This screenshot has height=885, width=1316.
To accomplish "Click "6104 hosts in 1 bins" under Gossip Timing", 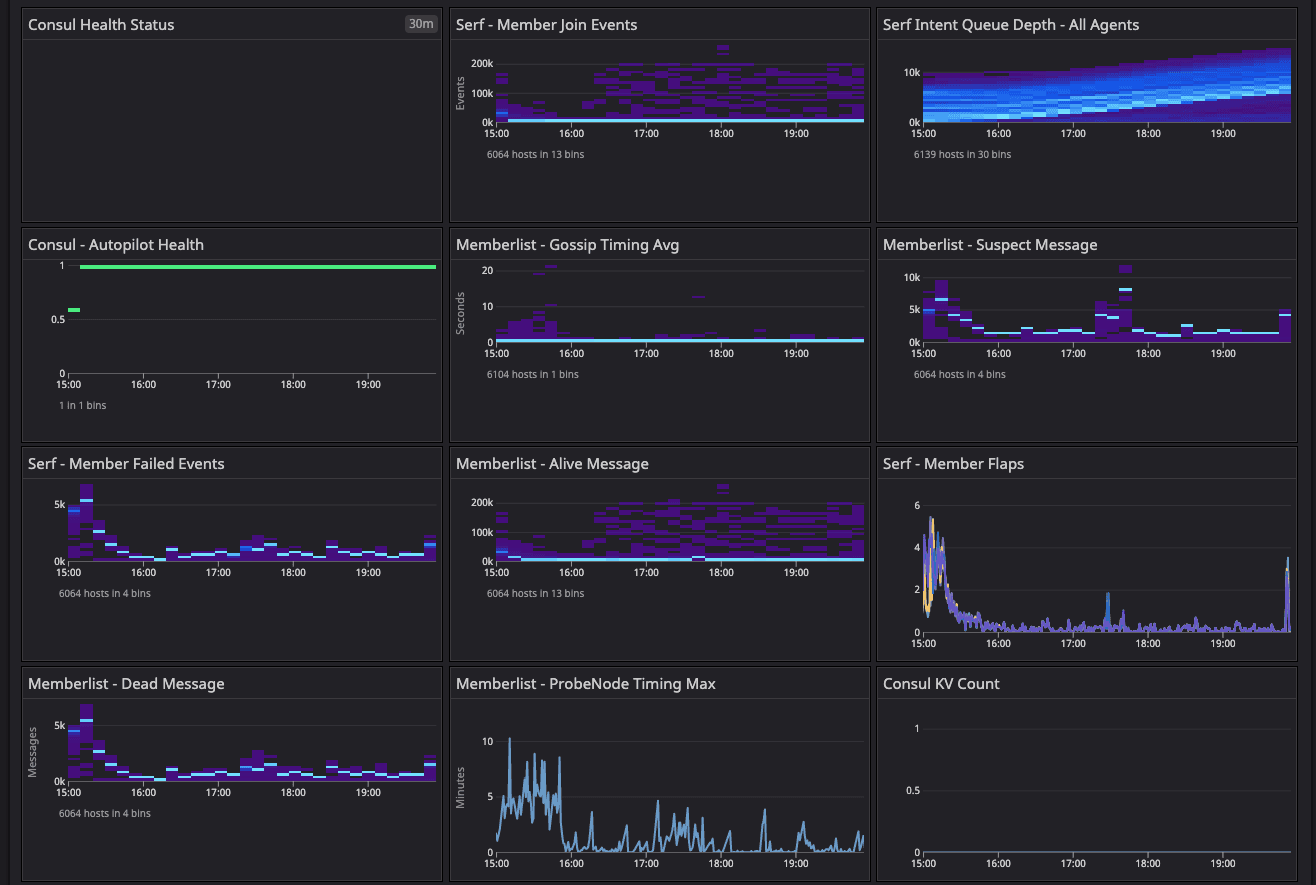I will pyautogui.click(x=532, y=375).
